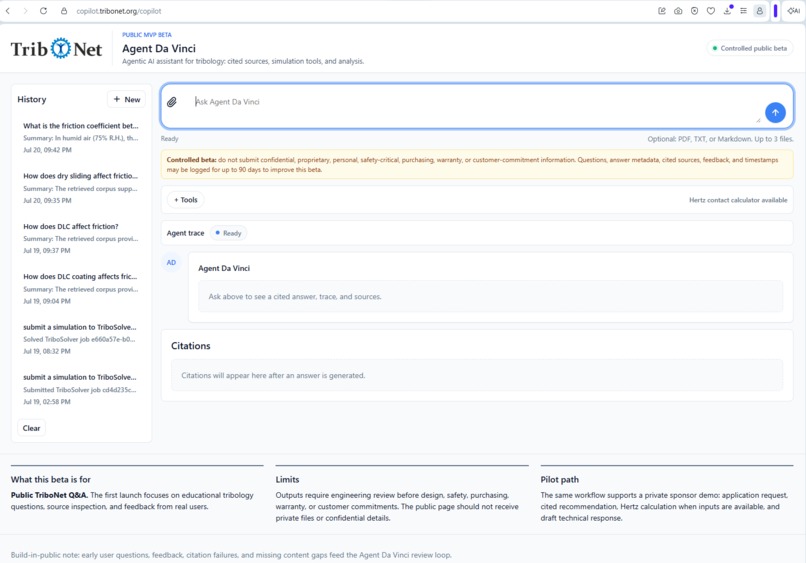The width and height of the screenshot is (806, 563).
Task: Open history item 'How does dry sliding affect frictio...'
Action: 81,188
